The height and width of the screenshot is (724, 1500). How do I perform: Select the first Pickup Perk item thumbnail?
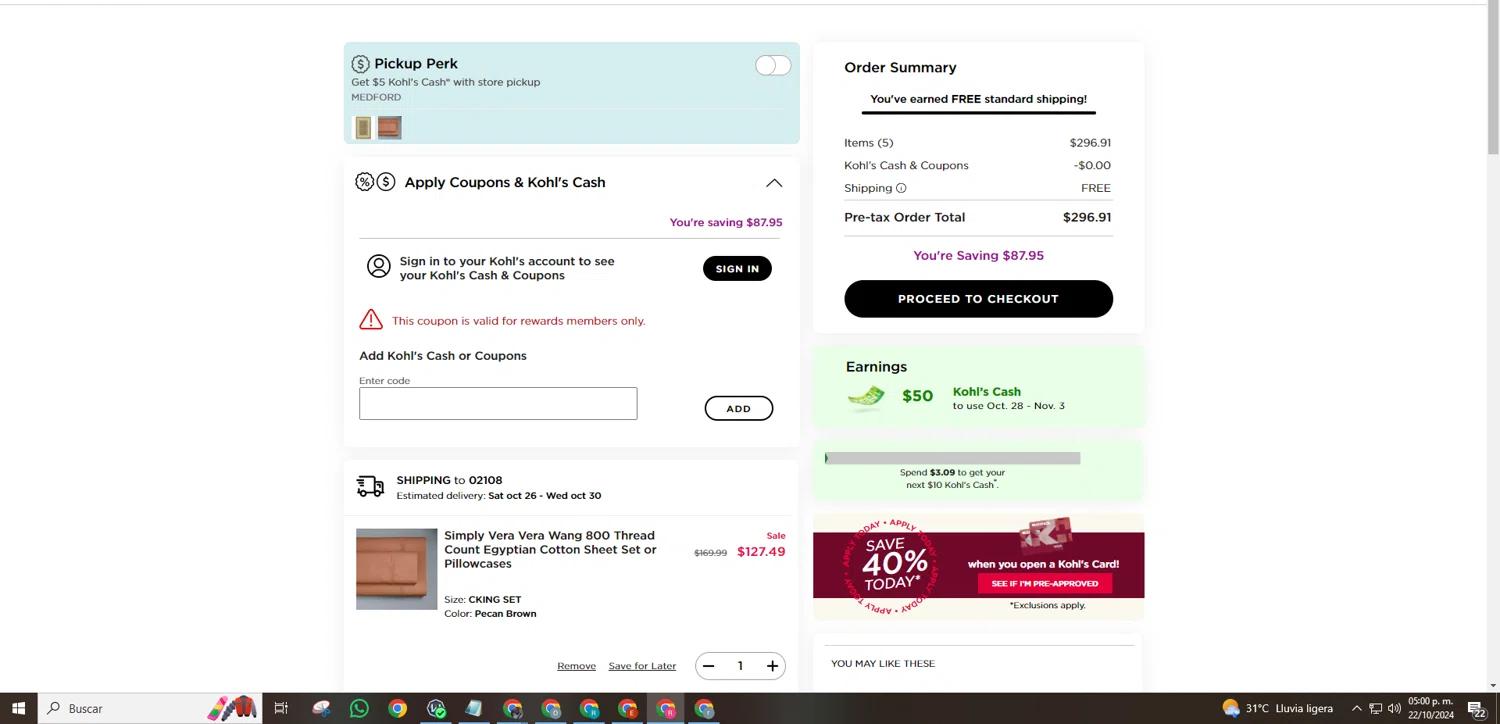(363, 127)
